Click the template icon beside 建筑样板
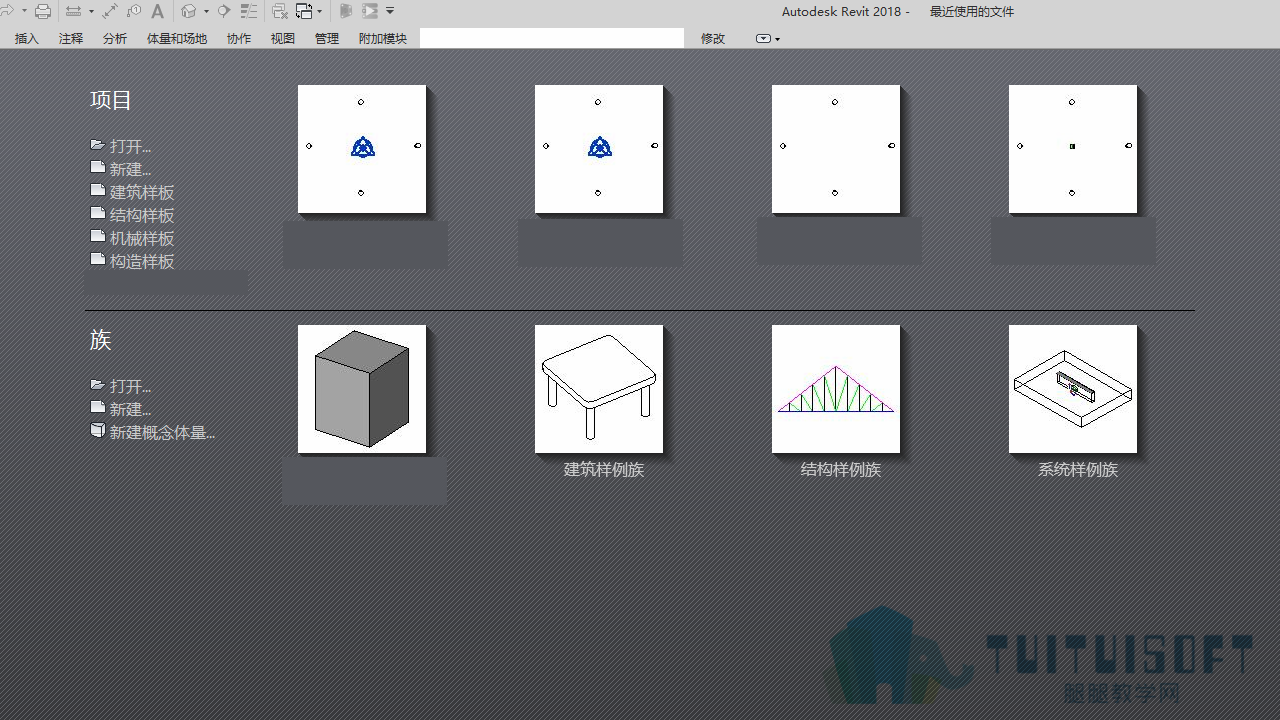The height and width of the screenshot is (720, 1280). tap(97, 191)
